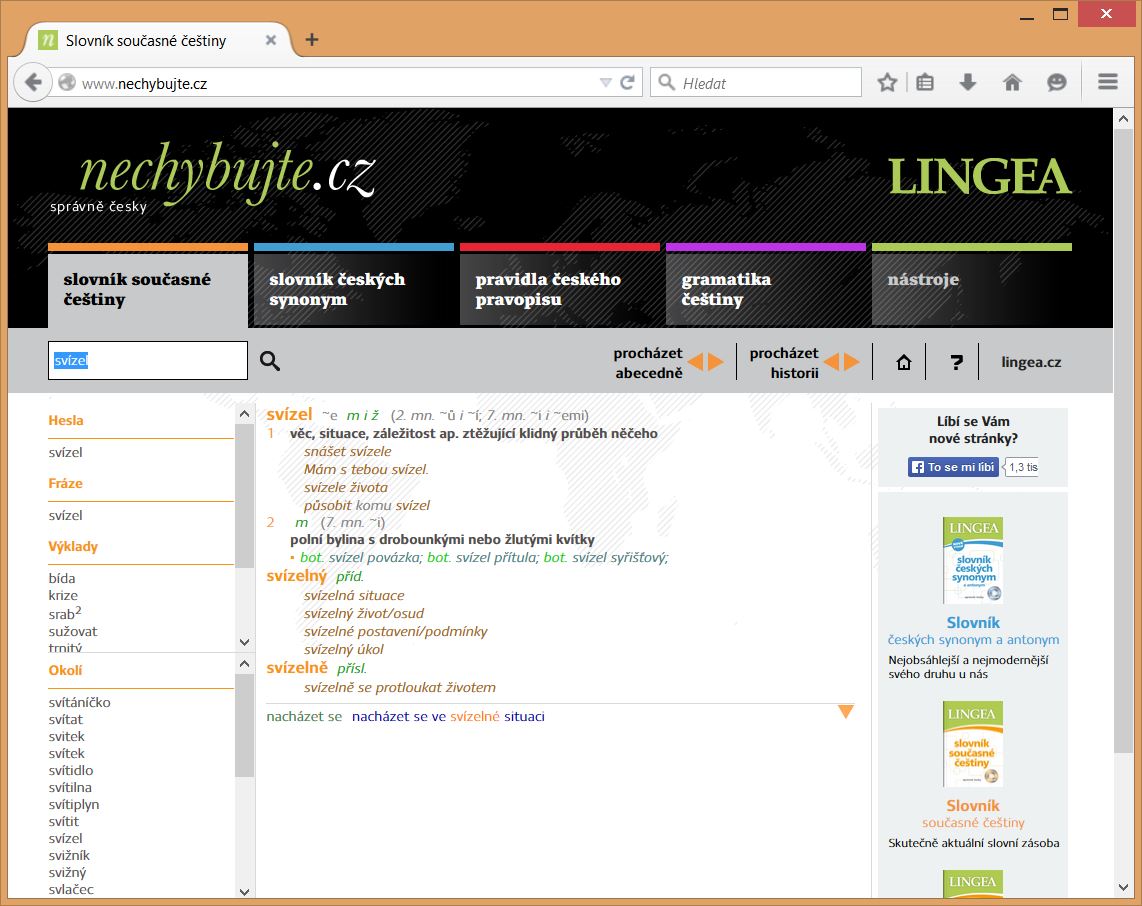Click the main page vertical scrollbar thumb
This screenshot has width=1142, height=906.
1123,441
